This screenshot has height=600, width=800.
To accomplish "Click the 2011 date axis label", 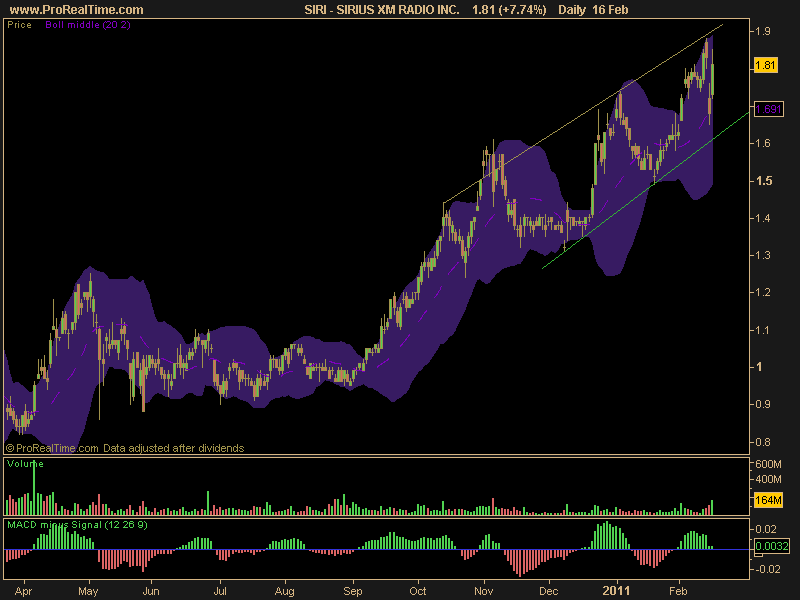I will click(x=616, y=591).
